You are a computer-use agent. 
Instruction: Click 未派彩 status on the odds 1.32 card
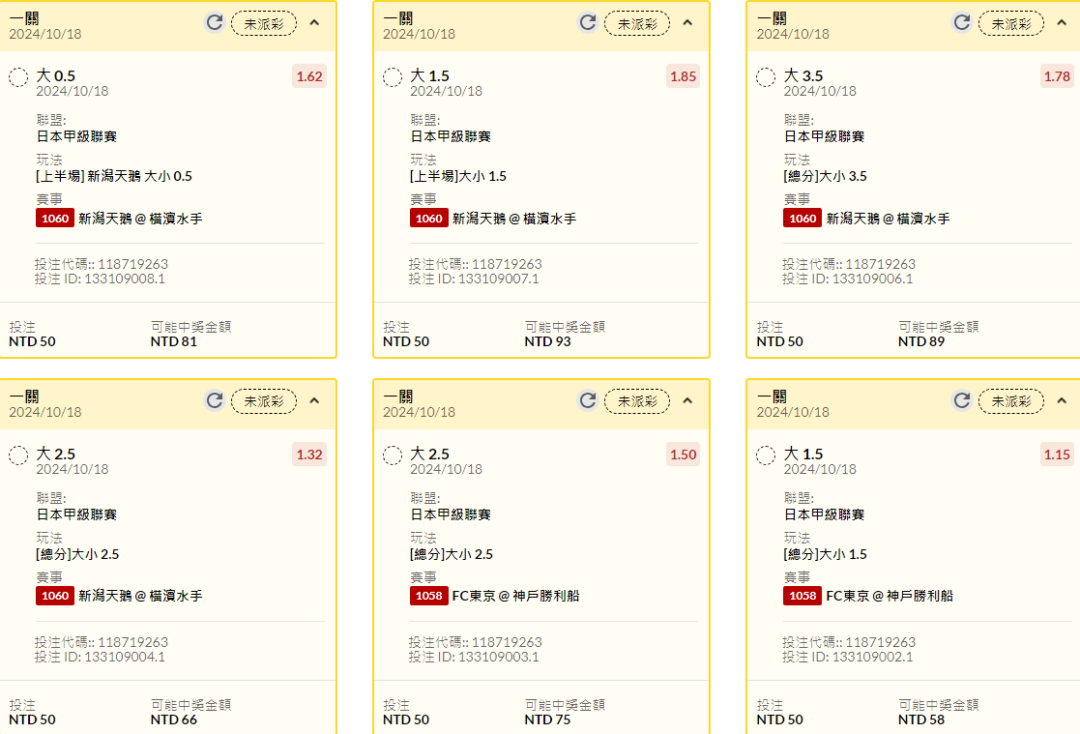264,401
